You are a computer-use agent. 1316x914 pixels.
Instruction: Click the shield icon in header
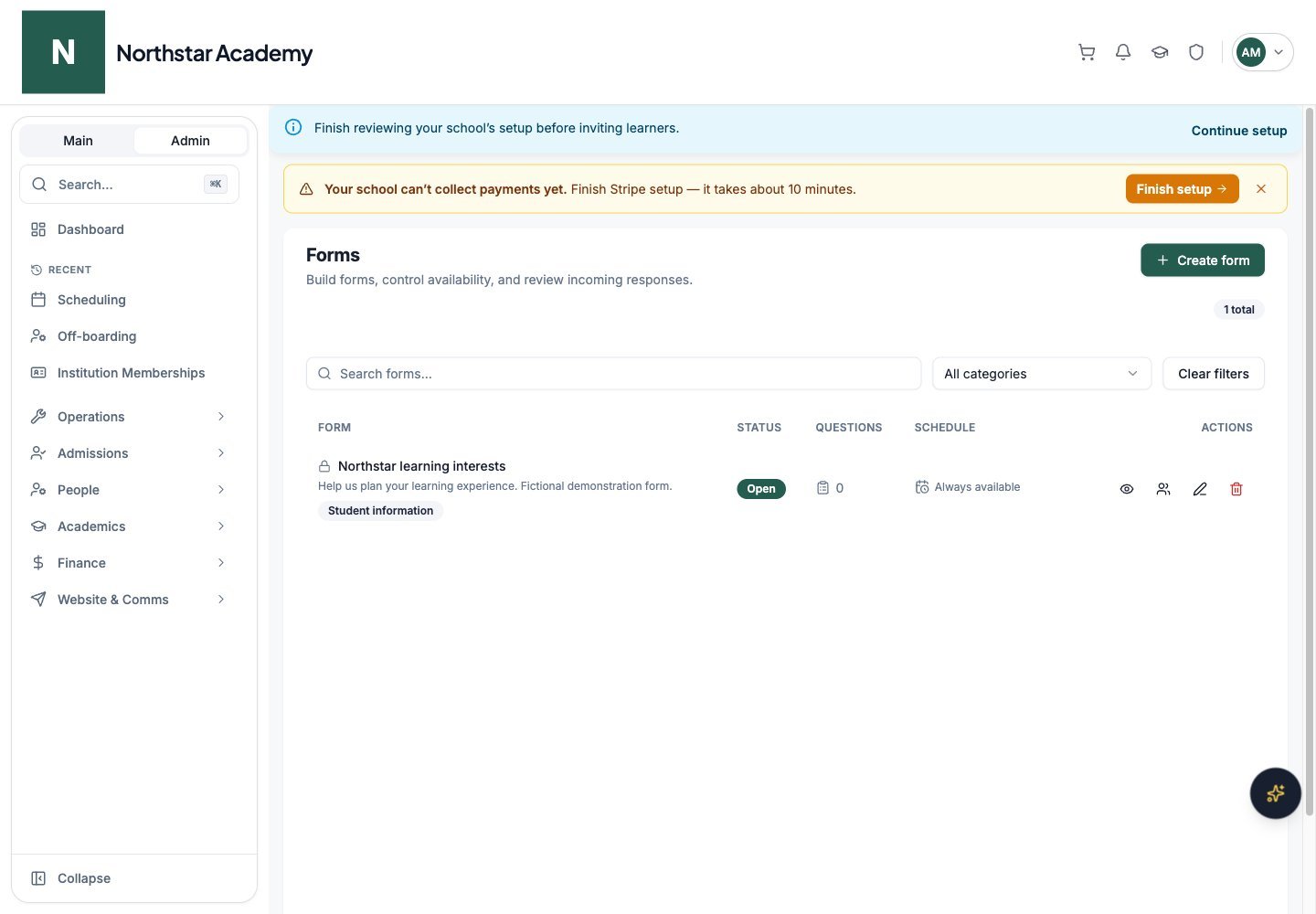1196,52
